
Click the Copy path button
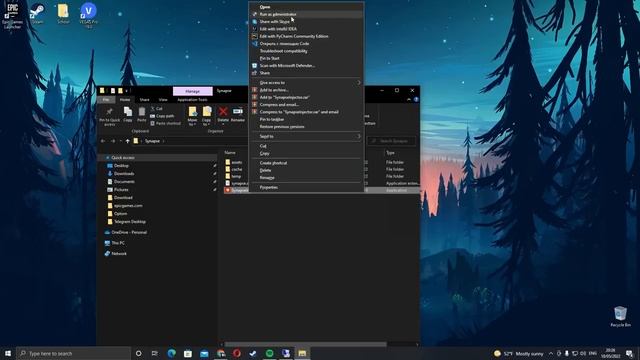(162, 116)
